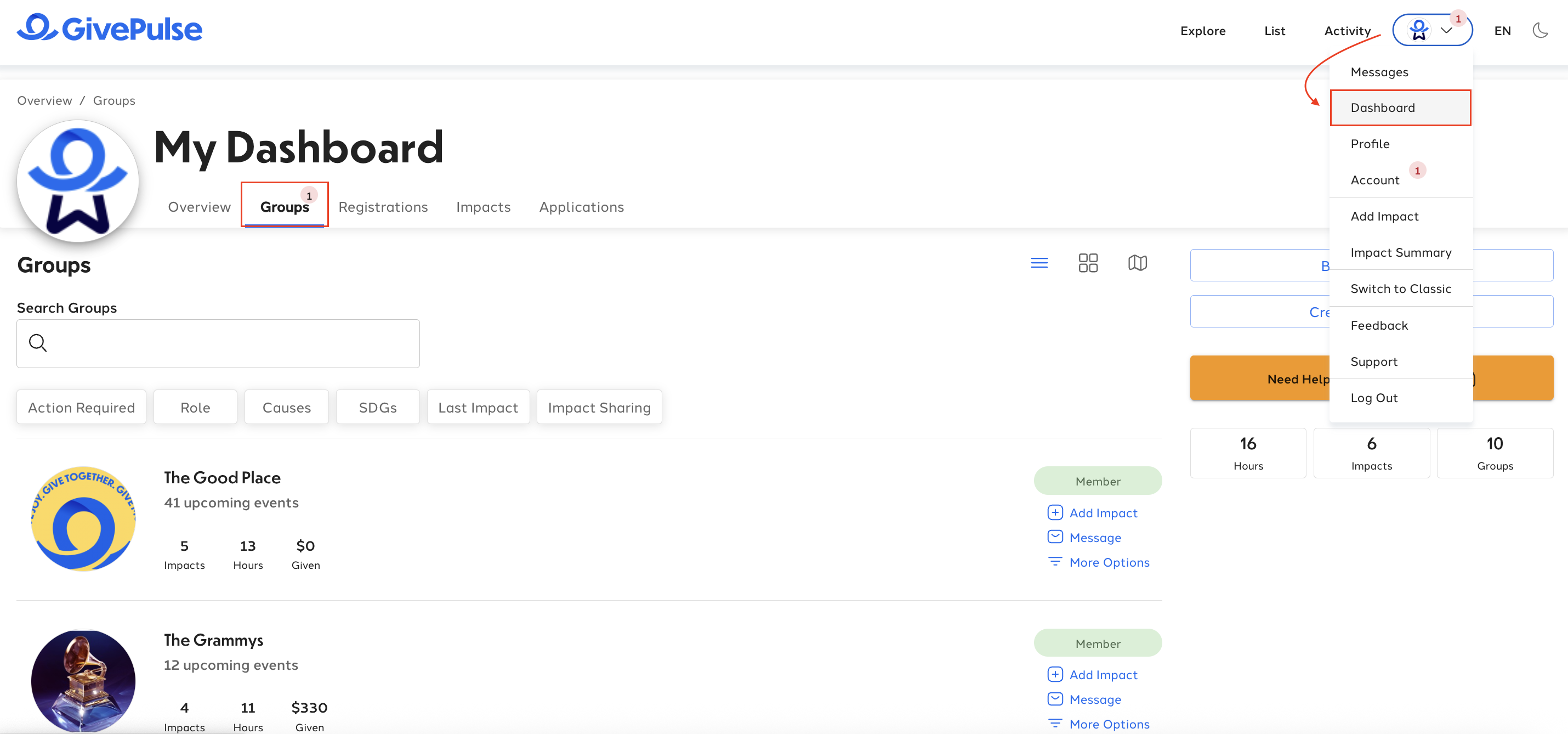Click Explore in top navigation

pyautogui.click(x=1203, y=31)
